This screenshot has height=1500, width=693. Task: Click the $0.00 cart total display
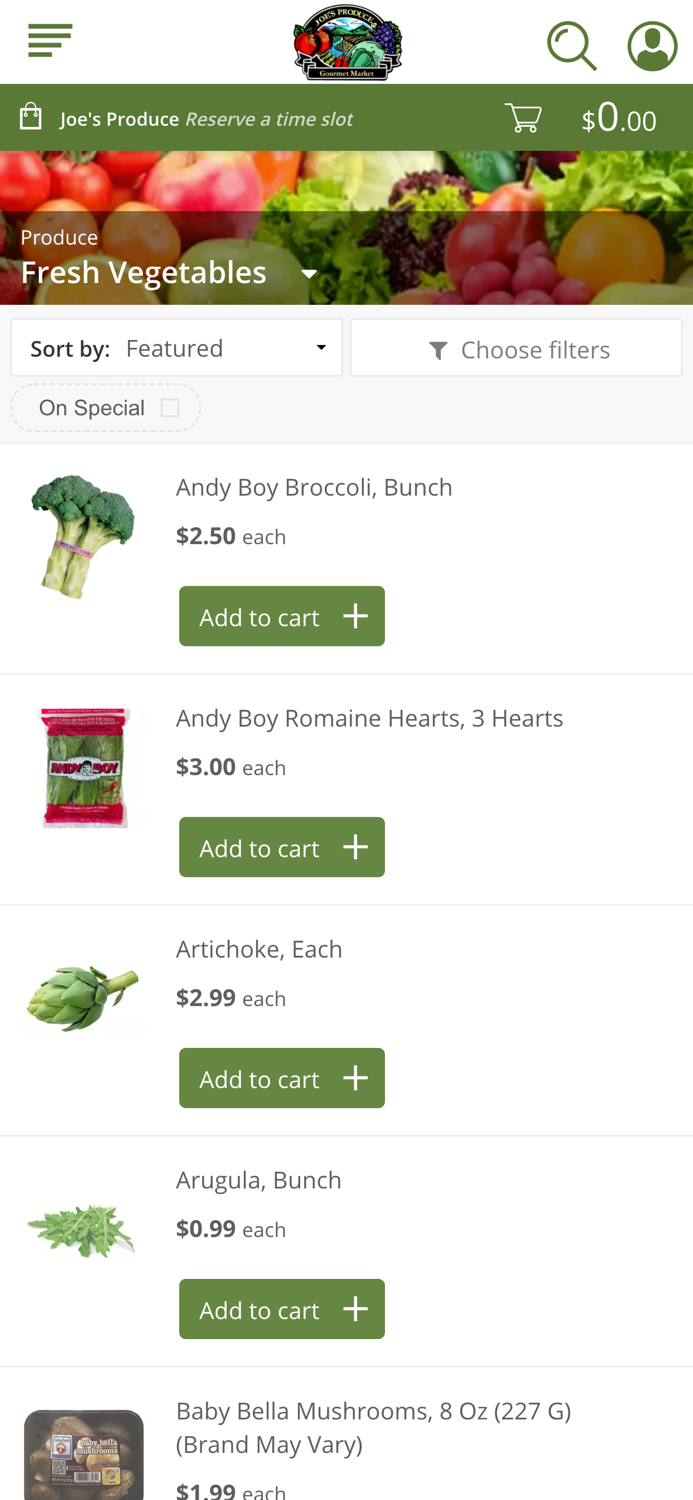[x=618, y=117]
